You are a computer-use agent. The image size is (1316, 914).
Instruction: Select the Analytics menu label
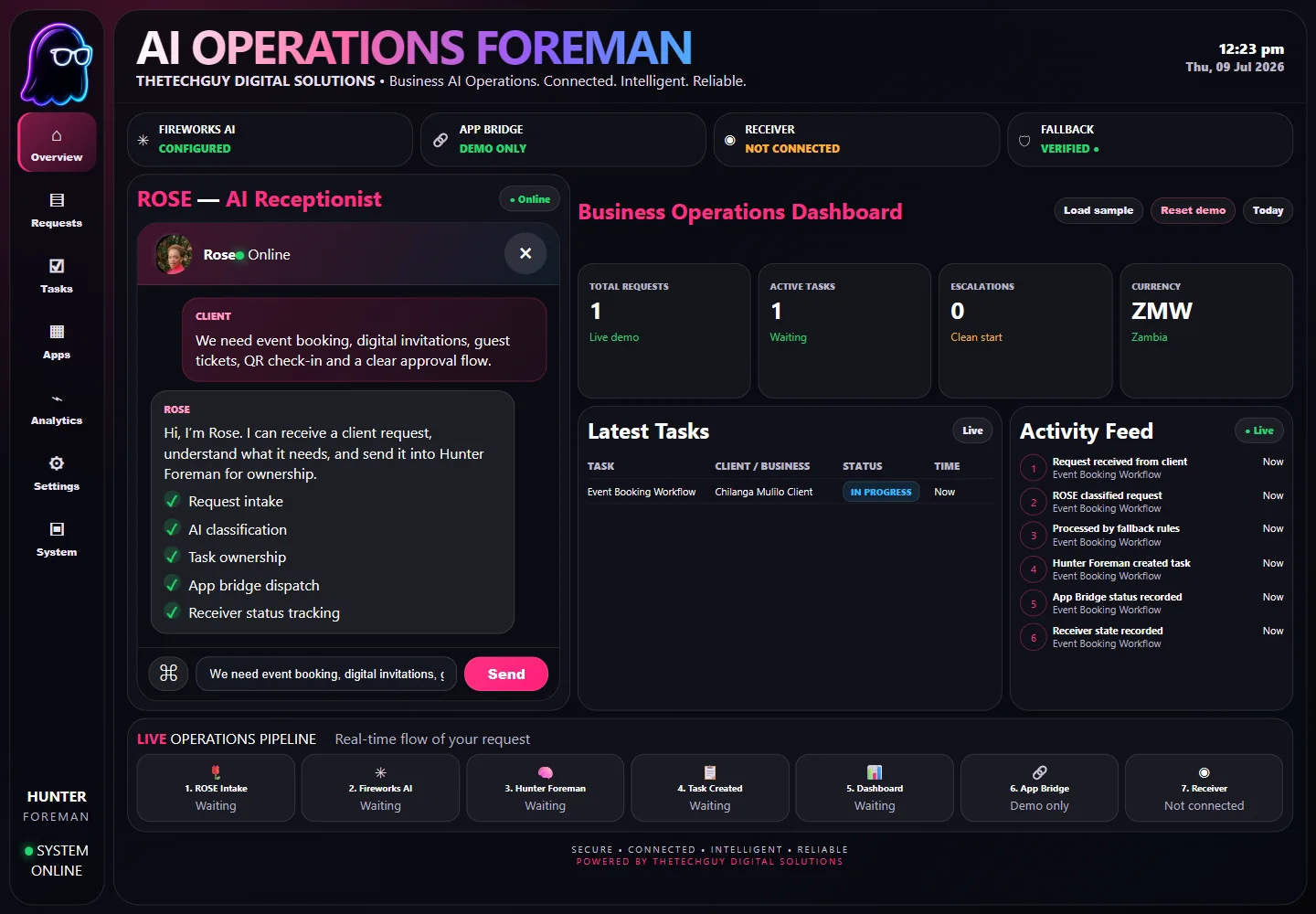(57, 420)
